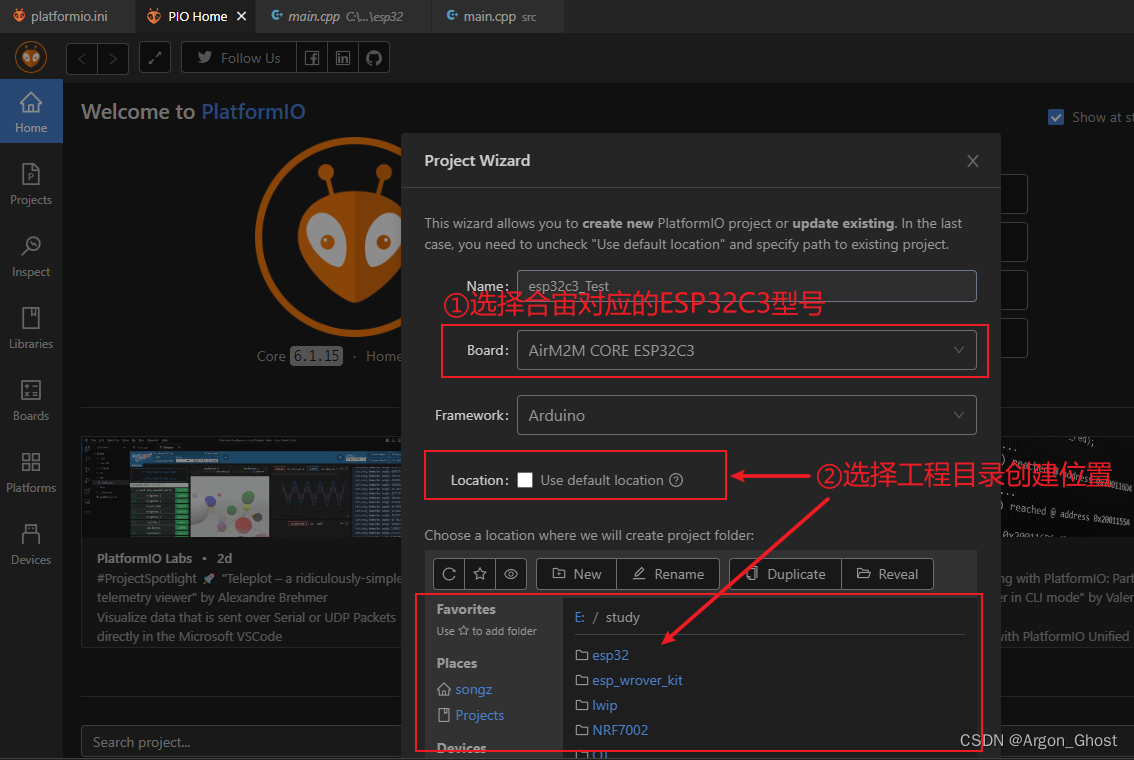Switch to the platformio.ini tab
The height and width of the screenshot is (760, 1134).
coord(67,16)
